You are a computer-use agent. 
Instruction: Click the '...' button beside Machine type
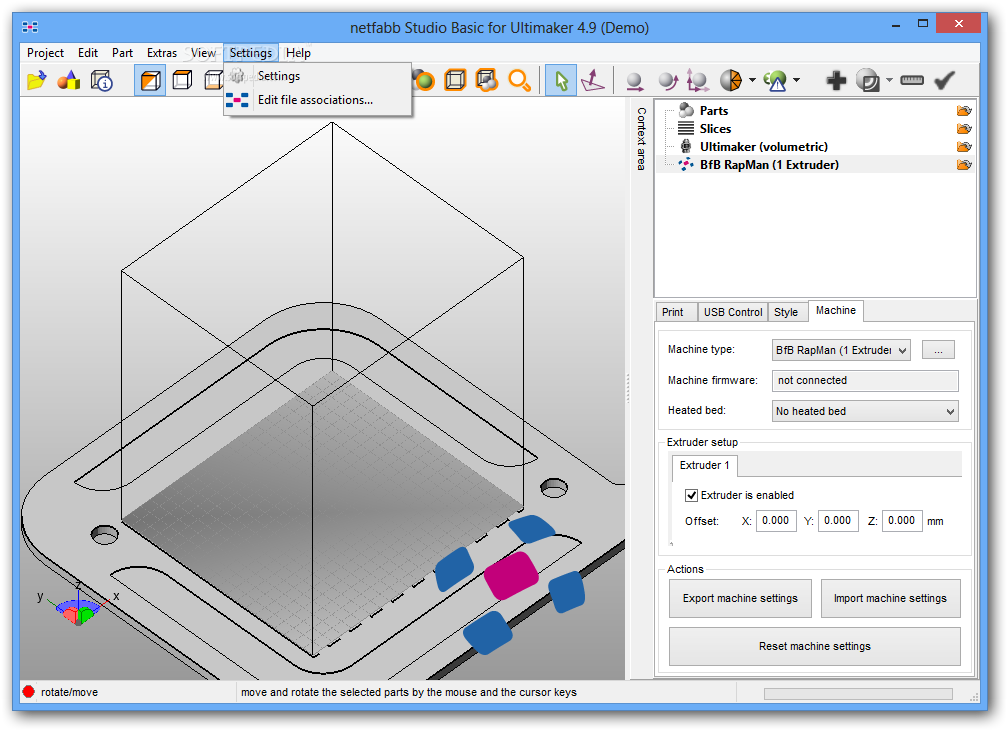938,350
